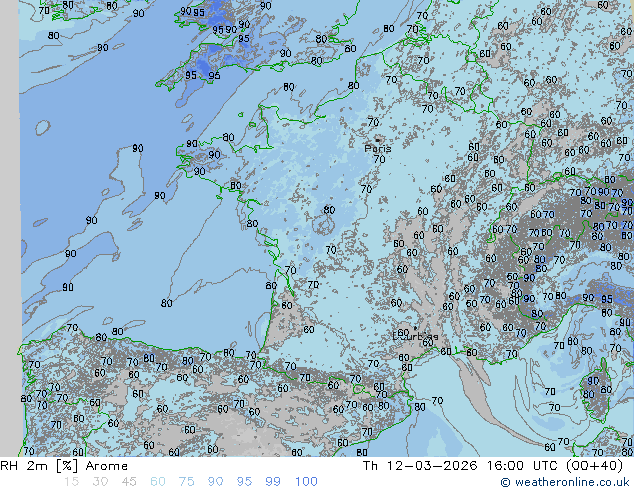Viewport: 634px width, 490px height.
Task: Click the Paris city label
Action: tap(378, 148)
